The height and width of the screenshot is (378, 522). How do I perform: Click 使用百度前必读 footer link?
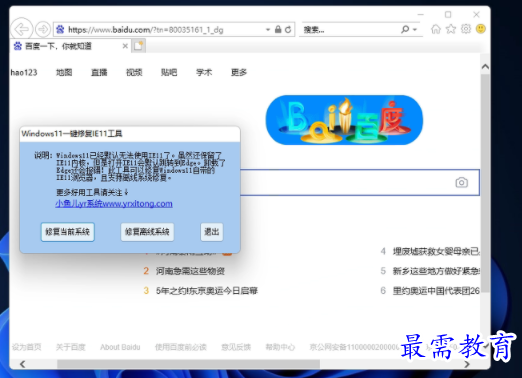[x=181, y=347]
